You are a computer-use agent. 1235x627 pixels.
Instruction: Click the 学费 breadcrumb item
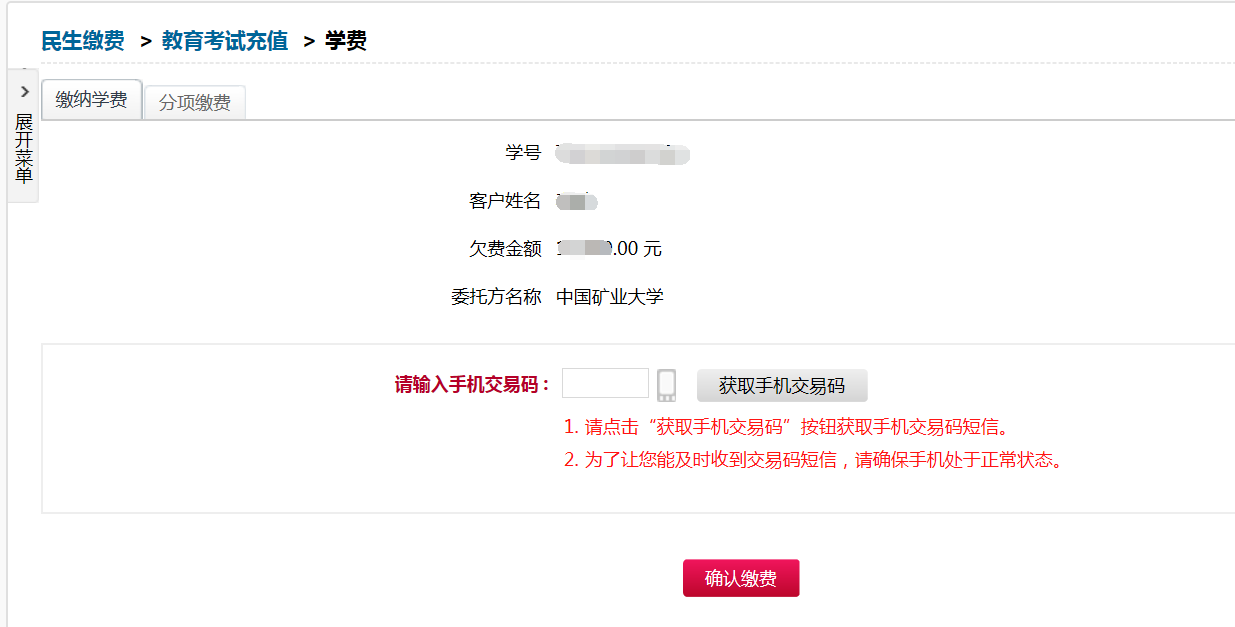346,41
